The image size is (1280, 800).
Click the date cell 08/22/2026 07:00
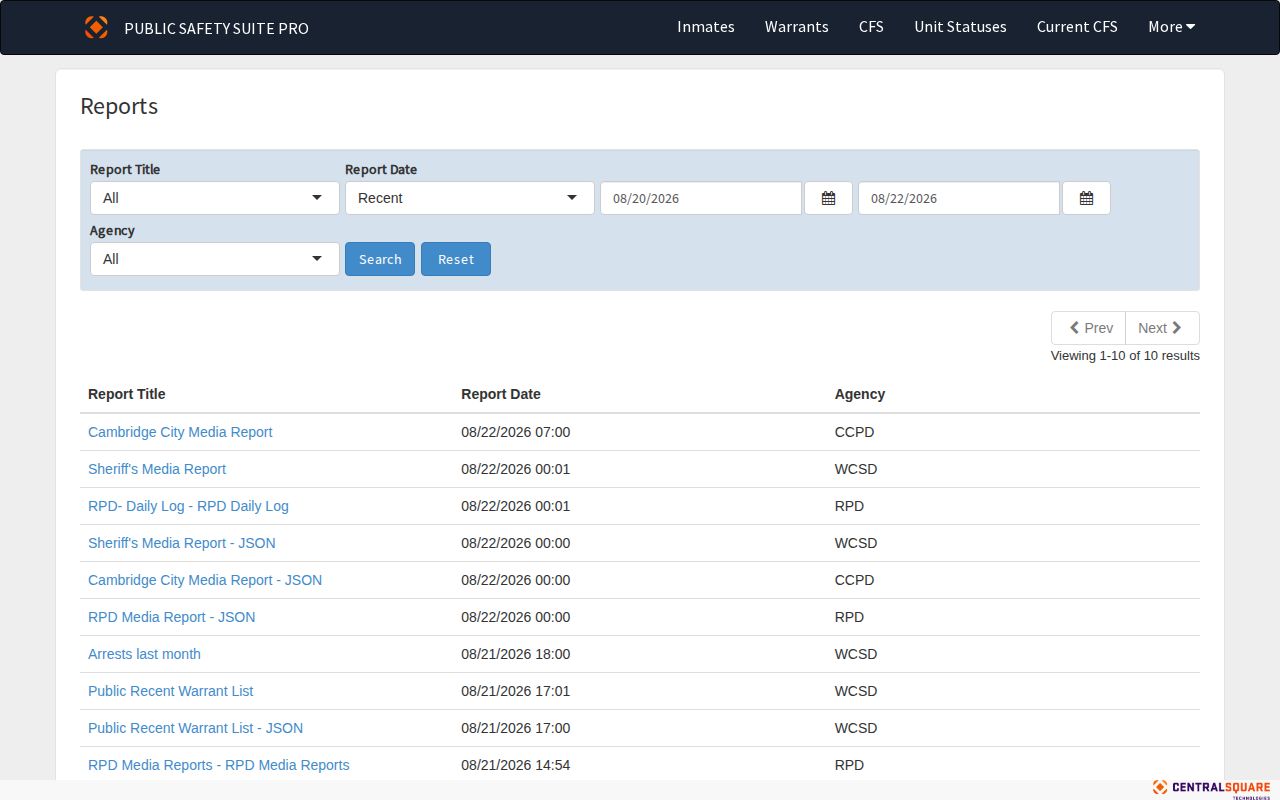click(516, 432)
